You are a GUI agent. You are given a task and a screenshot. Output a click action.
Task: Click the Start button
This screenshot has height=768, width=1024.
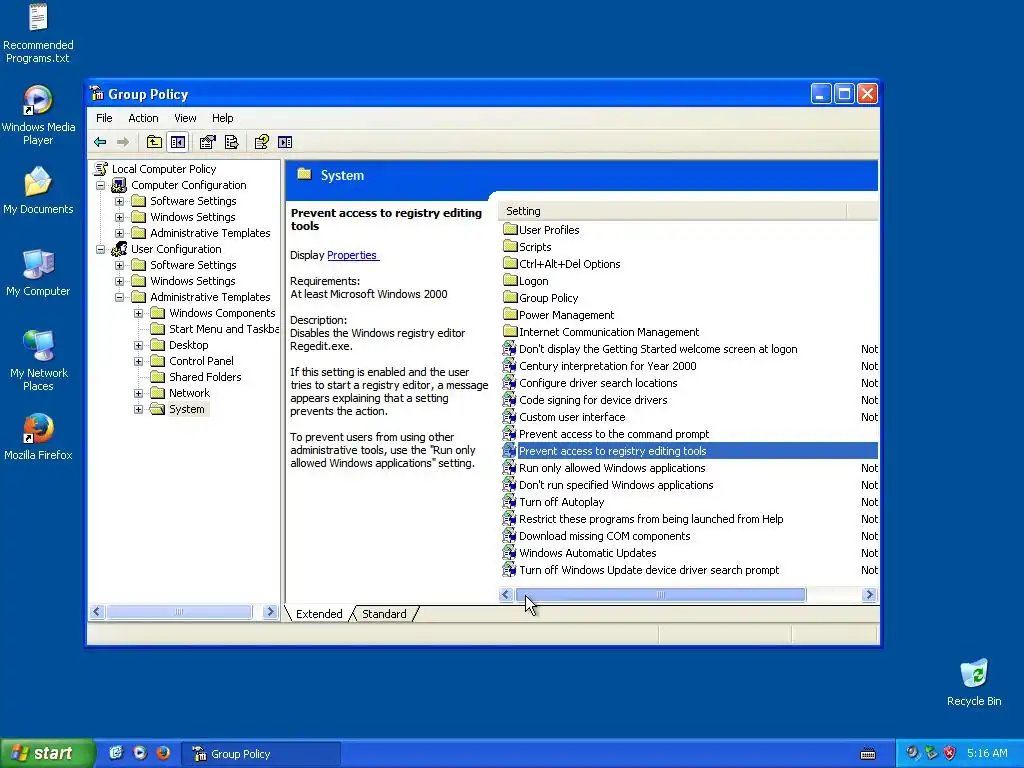pyautogui.click(x=46, y=753)
